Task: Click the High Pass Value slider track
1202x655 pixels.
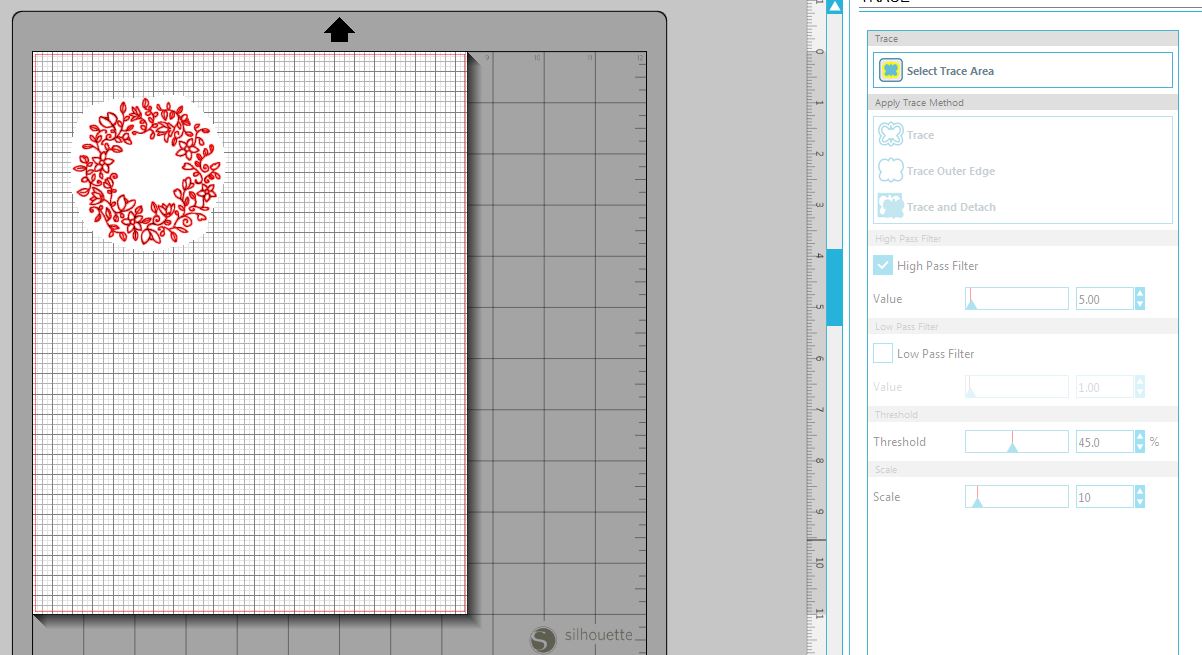Action: 1016,298
